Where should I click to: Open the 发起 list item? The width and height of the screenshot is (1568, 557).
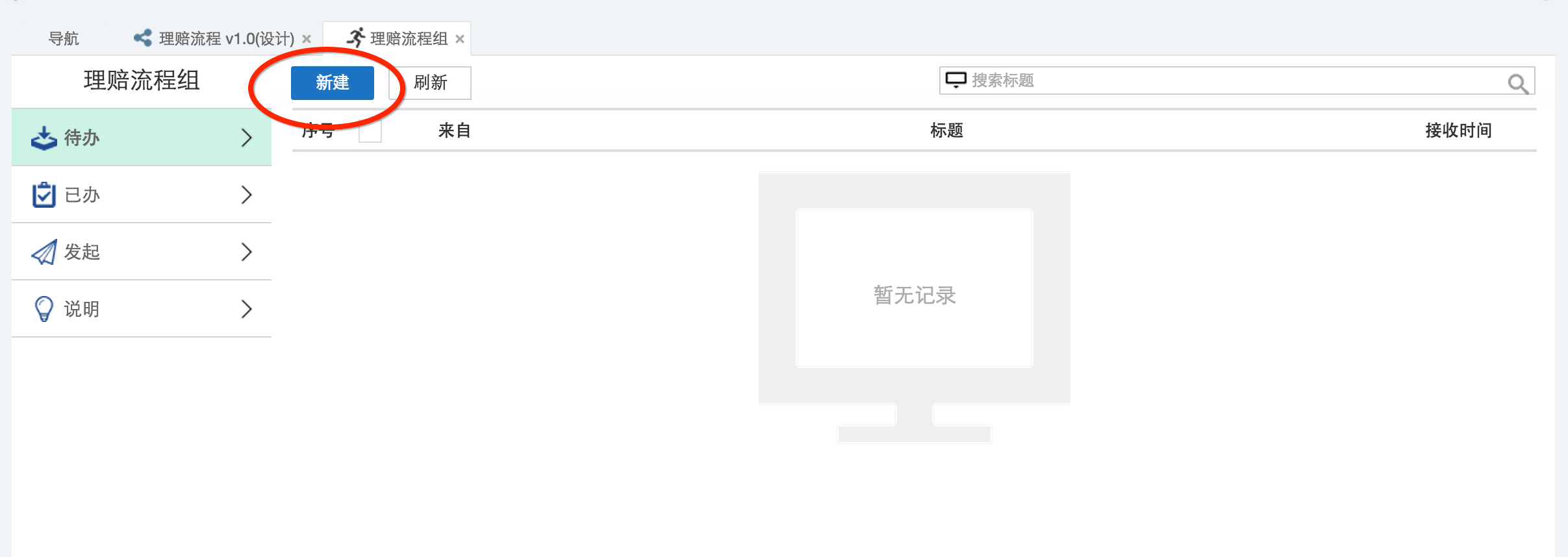tap(142, 252)
